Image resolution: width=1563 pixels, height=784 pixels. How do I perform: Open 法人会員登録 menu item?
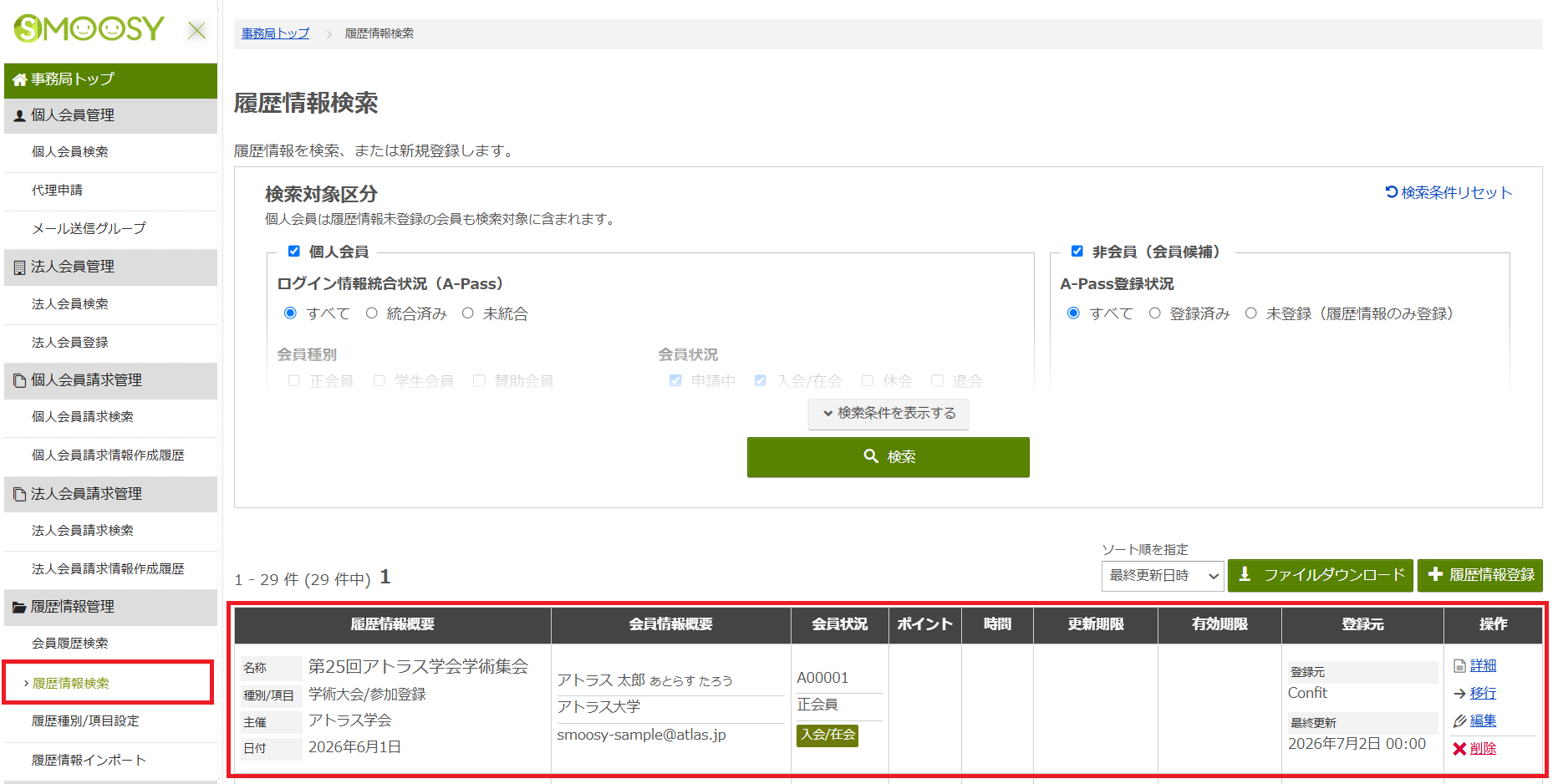pyautogui.click(x=110, y=343)
